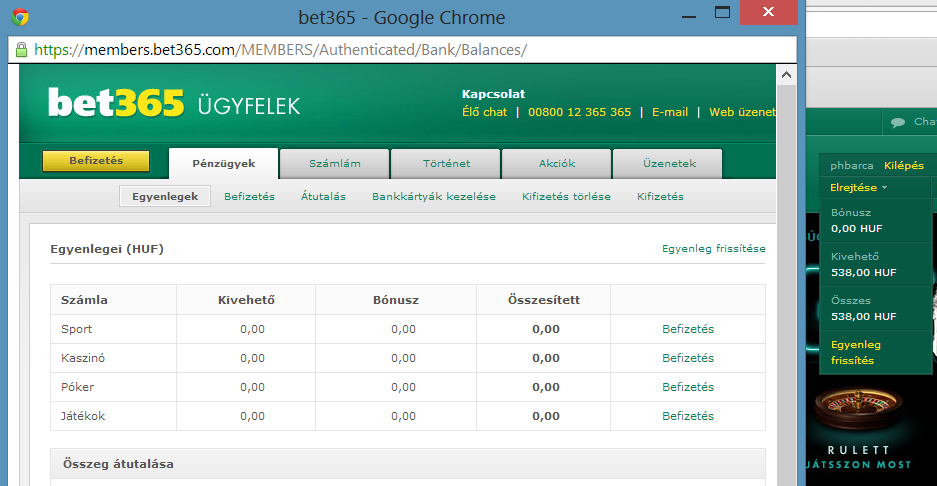The width and height of the screenshot is (937, 486).
Task: Open the Kifizetés submenu item
Action: click(x=660, y=196)
